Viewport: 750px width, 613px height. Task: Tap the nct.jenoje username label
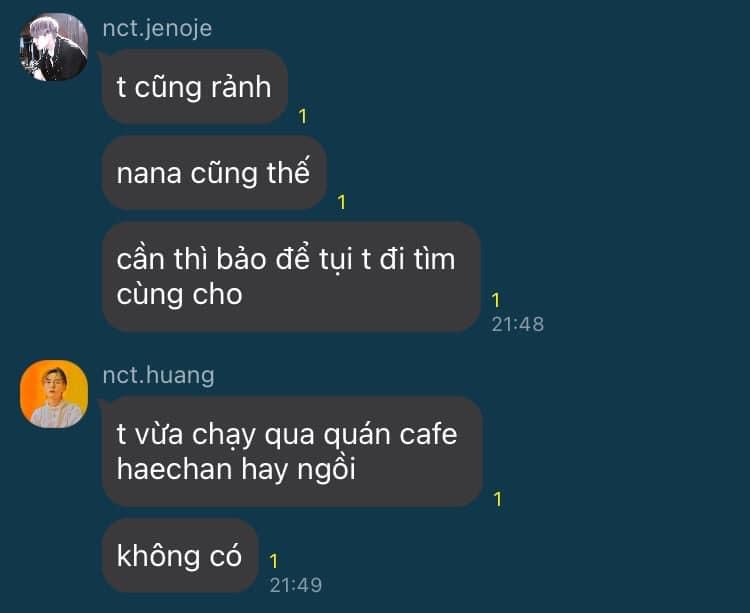[x=157, y=28]
